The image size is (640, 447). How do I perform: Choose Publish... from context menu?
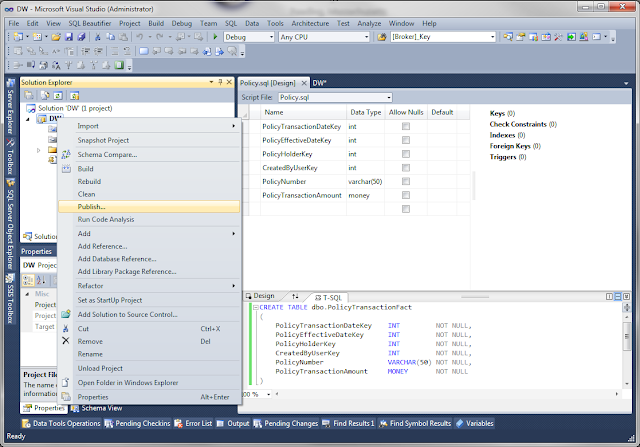(x=149, y=207)
